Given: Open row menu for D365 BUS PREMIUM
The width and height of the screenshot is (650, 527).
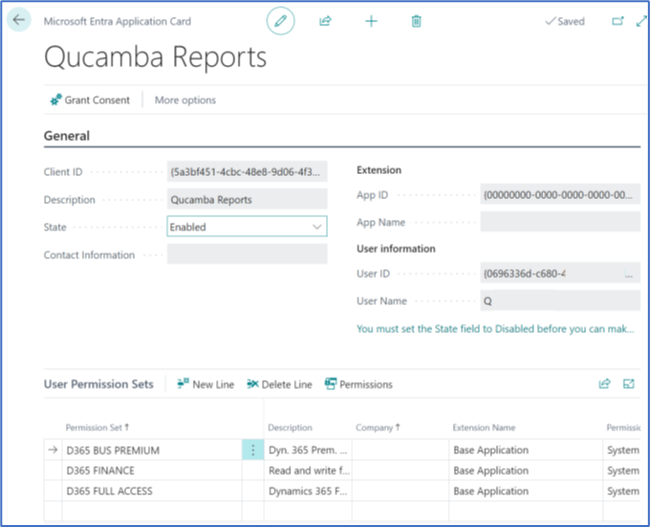Looking at the screenshot, I should pyautogui.click(x=253, y=450).
